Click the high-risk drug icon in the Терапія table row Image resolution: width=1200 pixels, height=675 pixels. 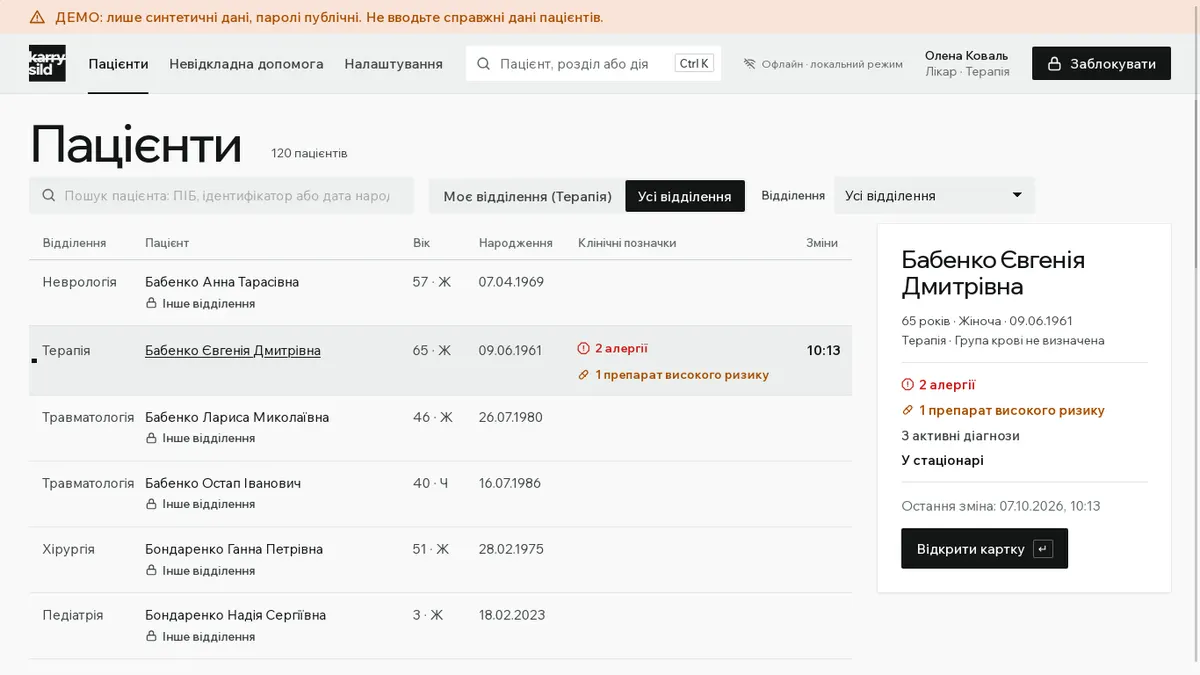[x=584, y=375]
